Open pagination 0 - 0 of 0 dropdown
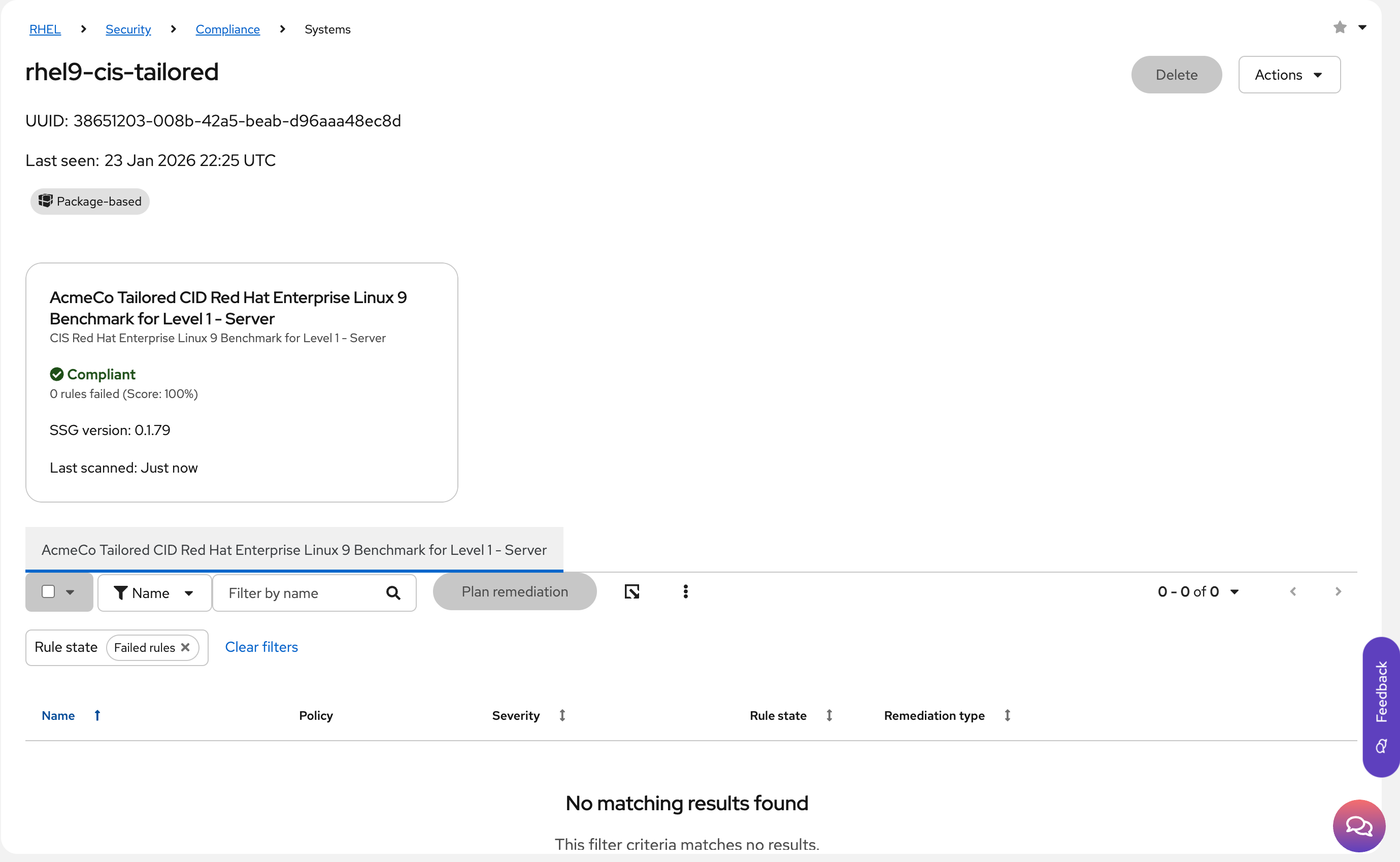The width and height of the screenshot is (1400, 862). [1198, 592]
